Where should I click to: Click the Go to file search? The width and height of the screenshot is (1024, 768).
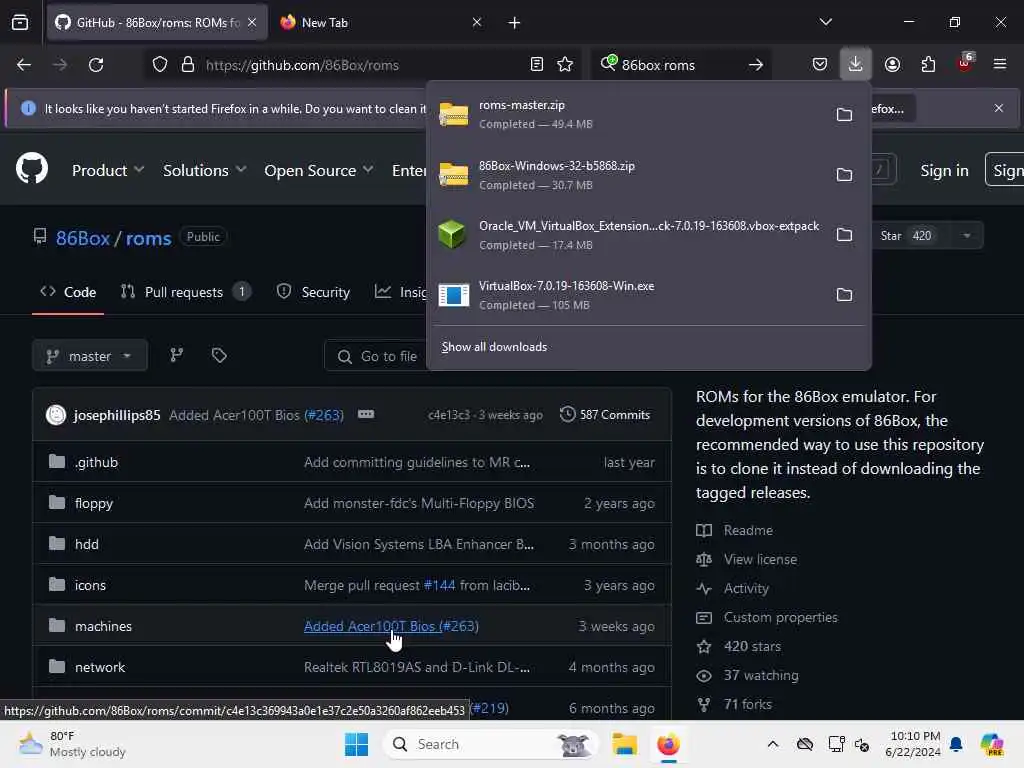(379, 356)
